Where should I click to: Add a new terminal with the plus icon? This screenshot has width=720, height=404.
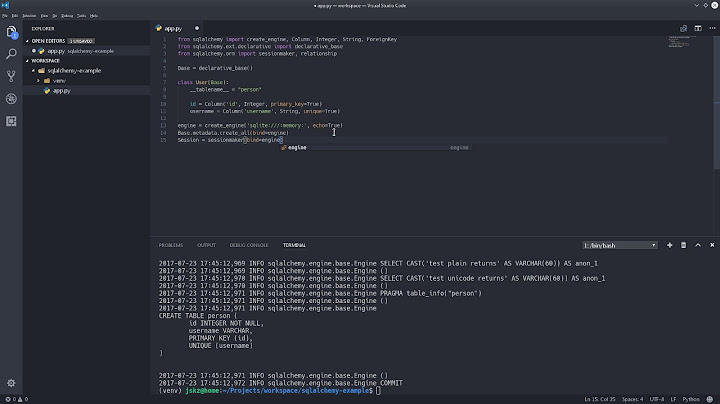click(x=669, y=245)
